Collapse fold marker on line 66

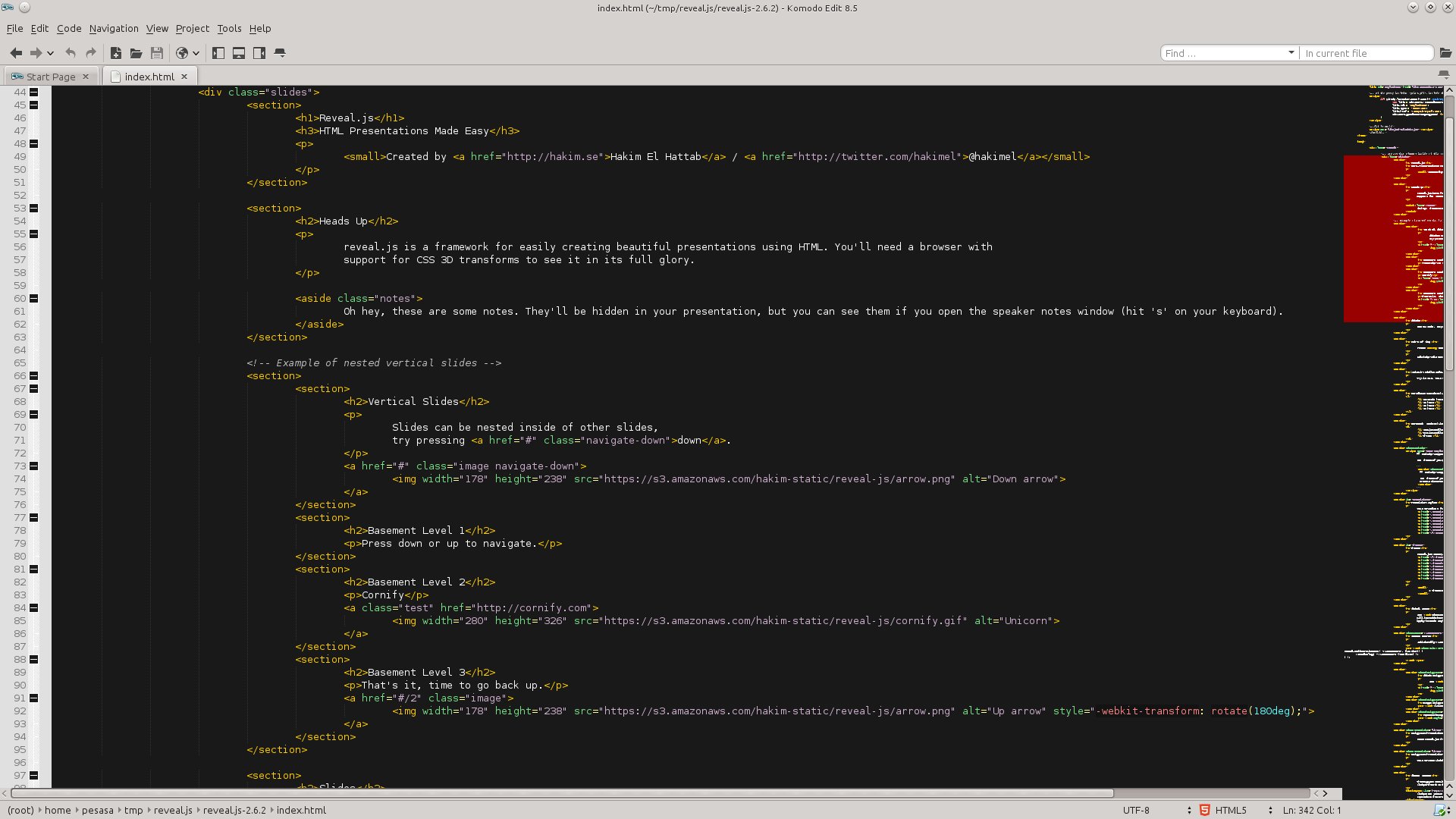pos(34,375)
